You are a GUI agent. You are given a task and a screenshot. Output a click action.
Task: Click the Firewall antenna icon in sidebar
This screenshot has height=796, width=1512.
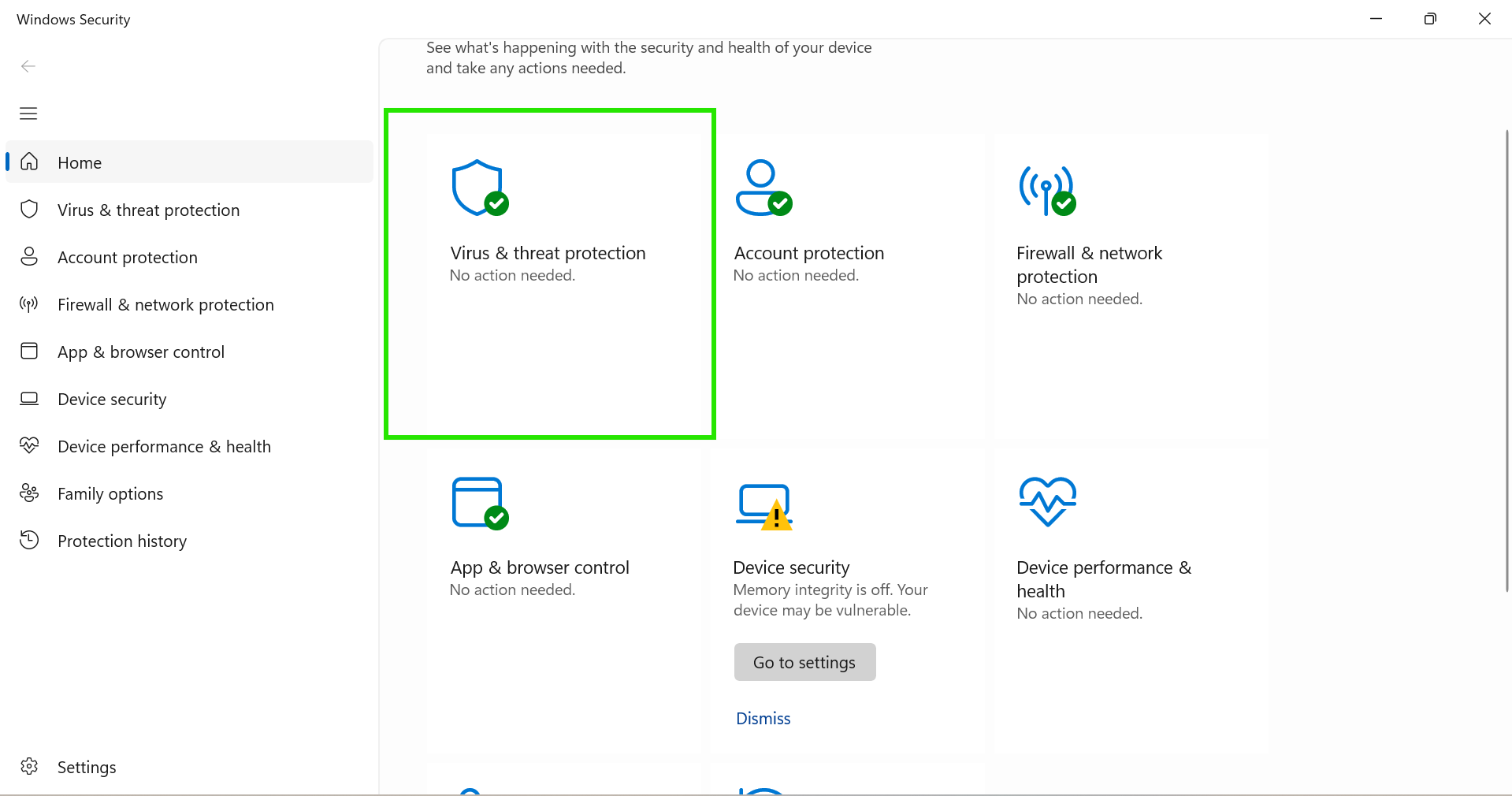[x=29, y=303]
